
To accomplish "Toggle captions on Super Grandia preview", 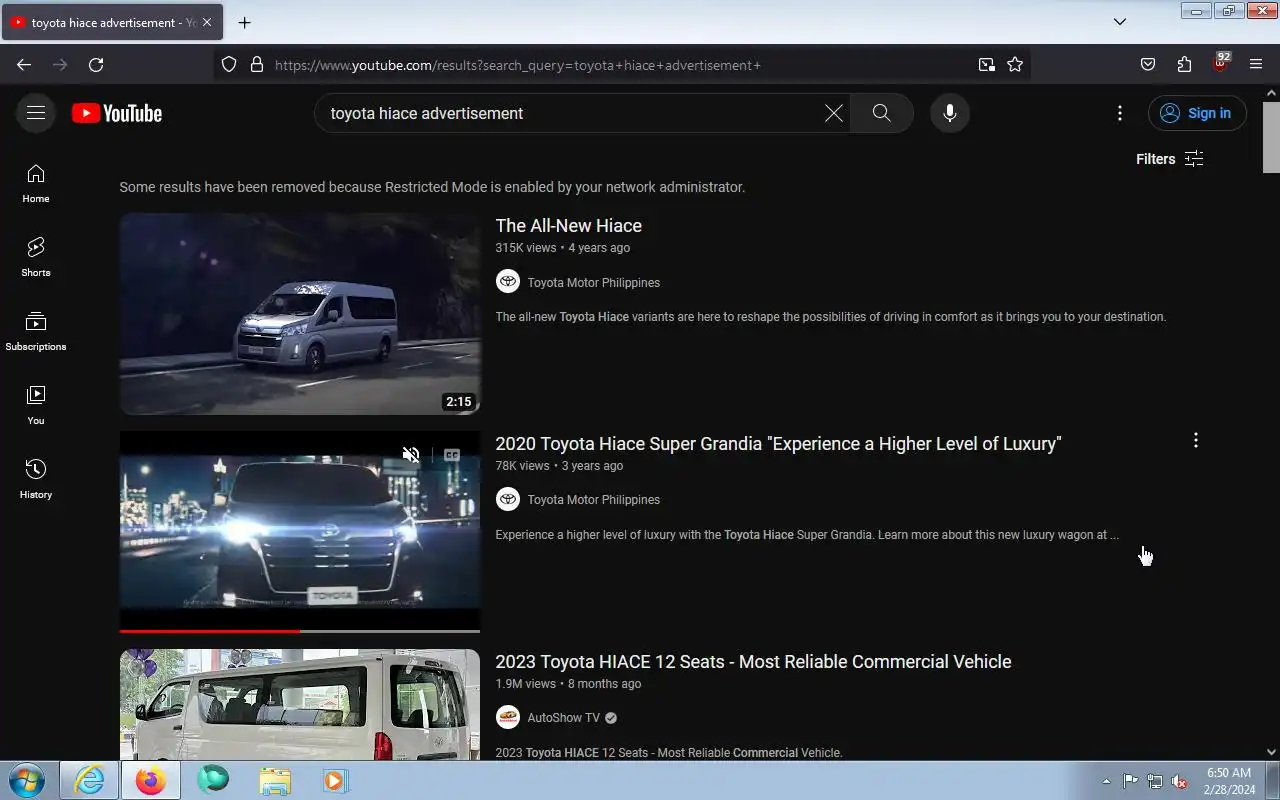I will pos(452,455).
